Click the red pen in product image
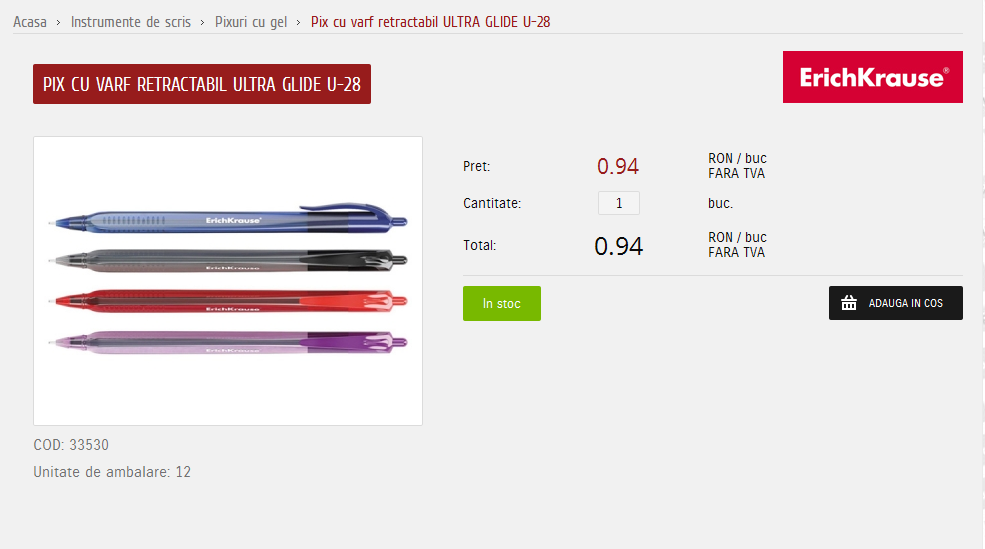 click(x=229, y=301)
